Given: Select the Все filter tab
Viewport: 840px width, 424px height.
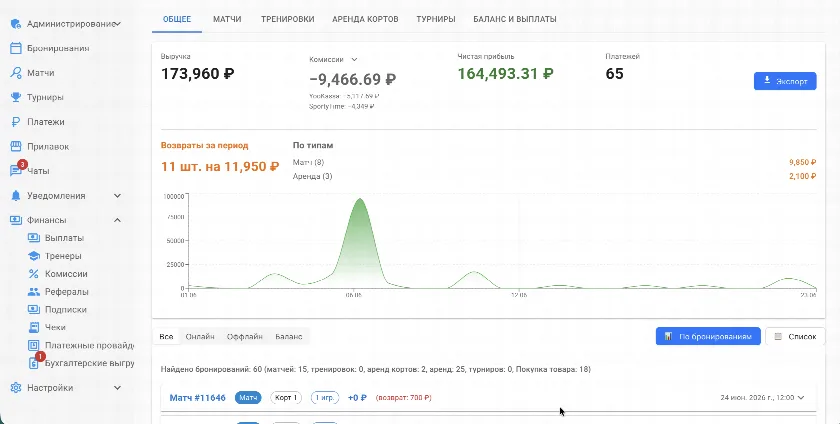Looking at the screenshot, I should (166, 337).
